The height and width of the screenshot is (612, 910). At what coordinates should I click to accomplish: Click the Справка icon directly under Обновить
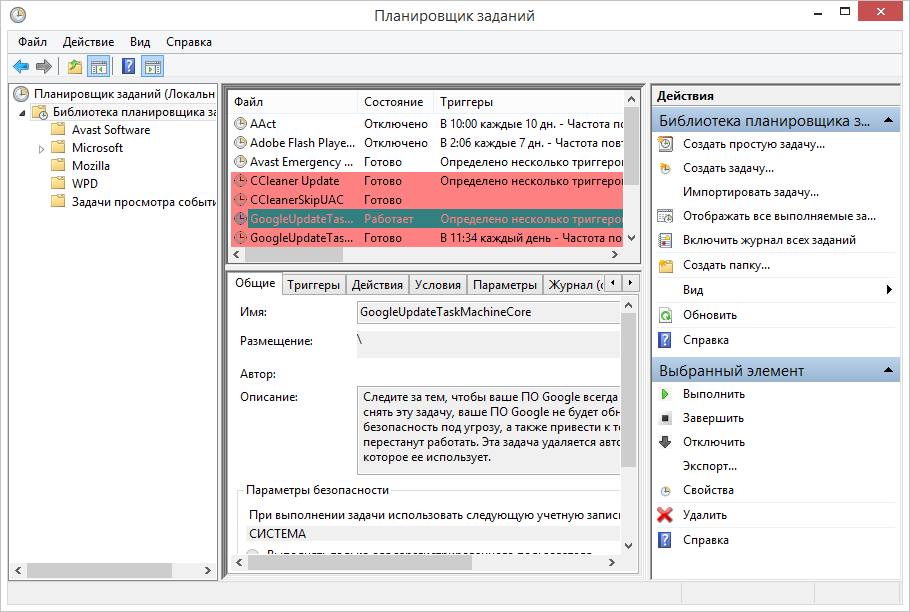pos(665,340)
